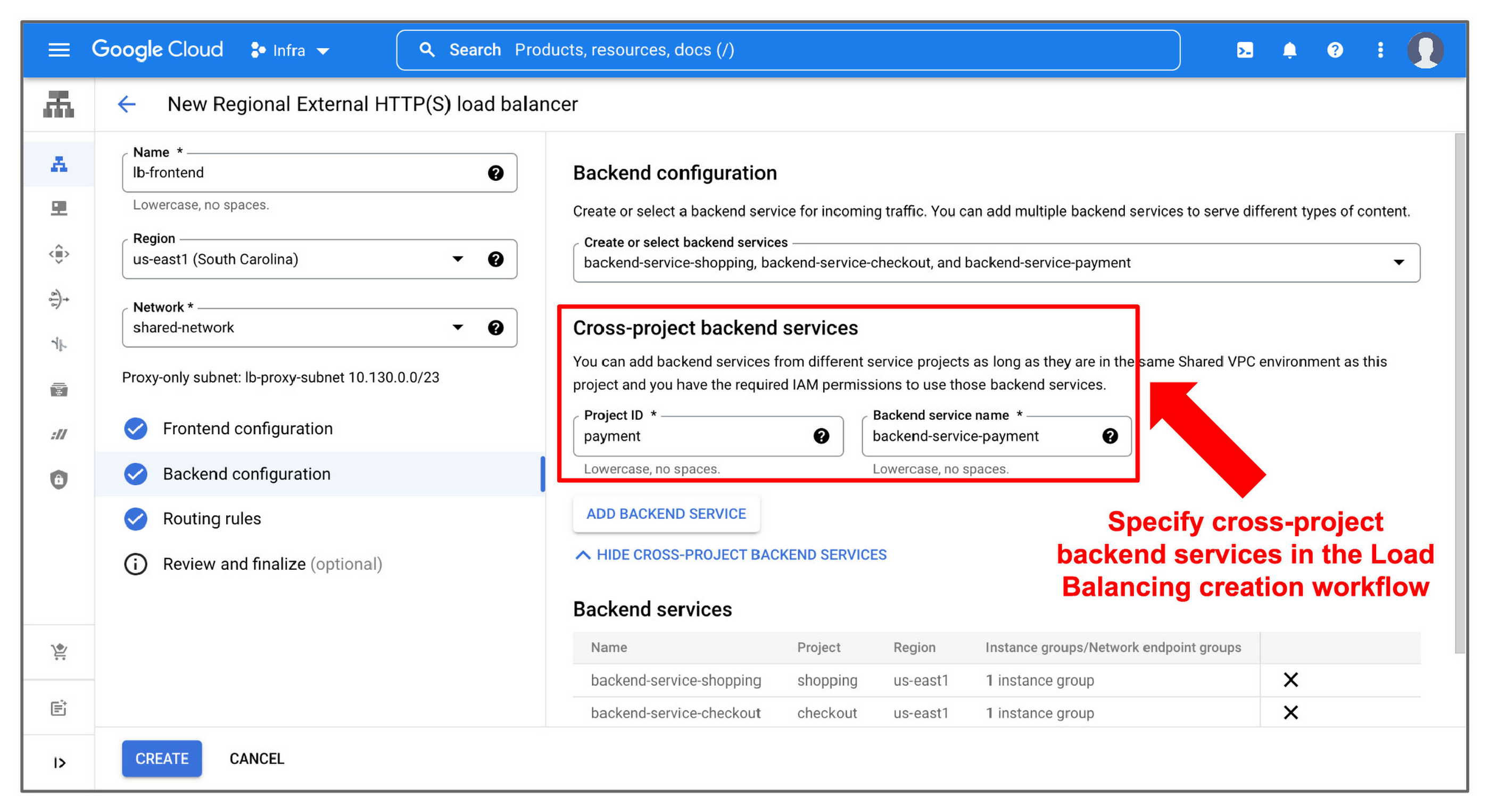Image resolution: width=1490 pixels, height=812 pixels.
Task: Open the Cloud CDN sidebar icon
Action: click(x=59, y=254)
